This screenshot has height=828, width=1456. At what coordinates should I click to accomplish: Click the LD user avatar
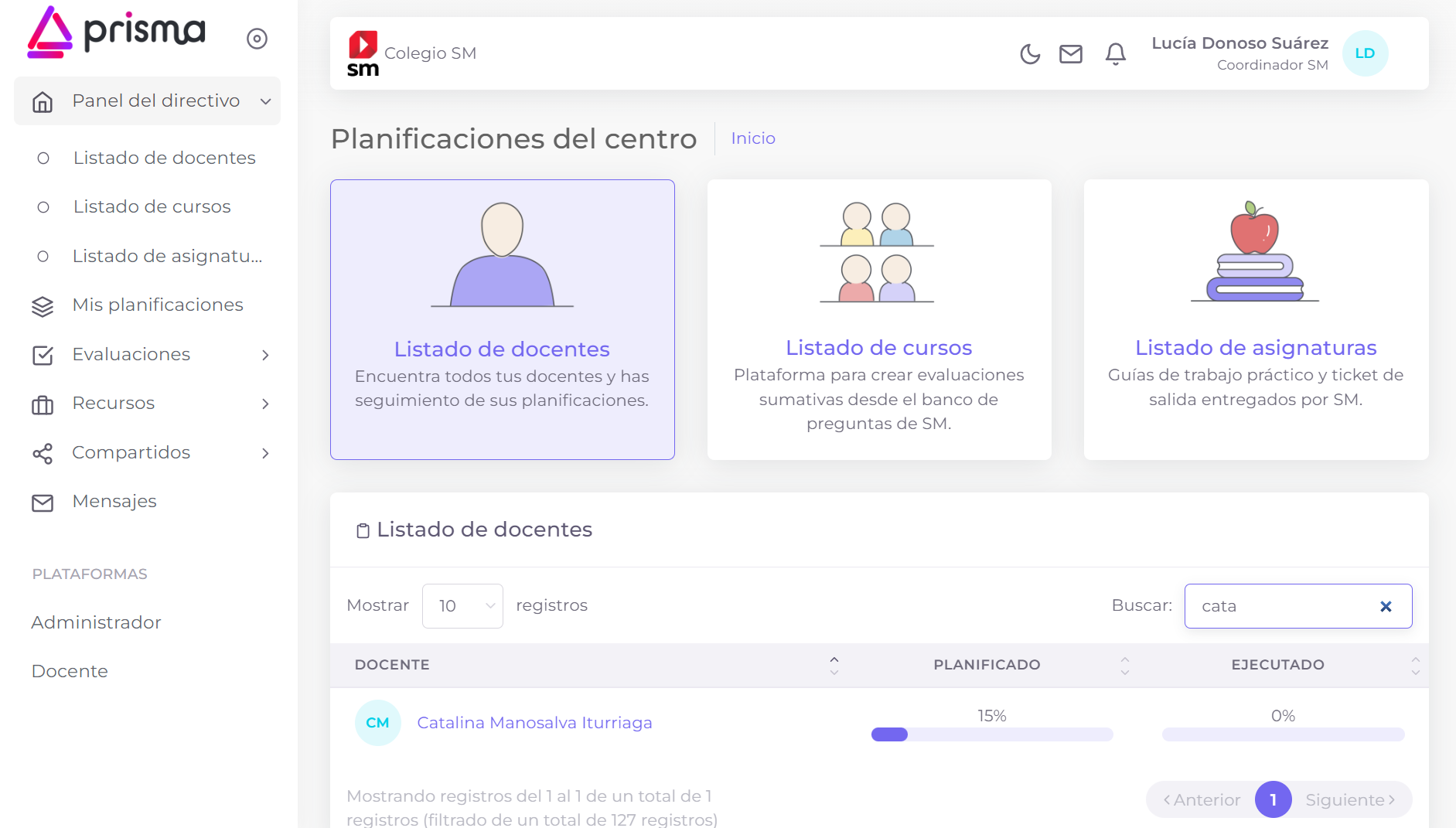[1364, 53]
